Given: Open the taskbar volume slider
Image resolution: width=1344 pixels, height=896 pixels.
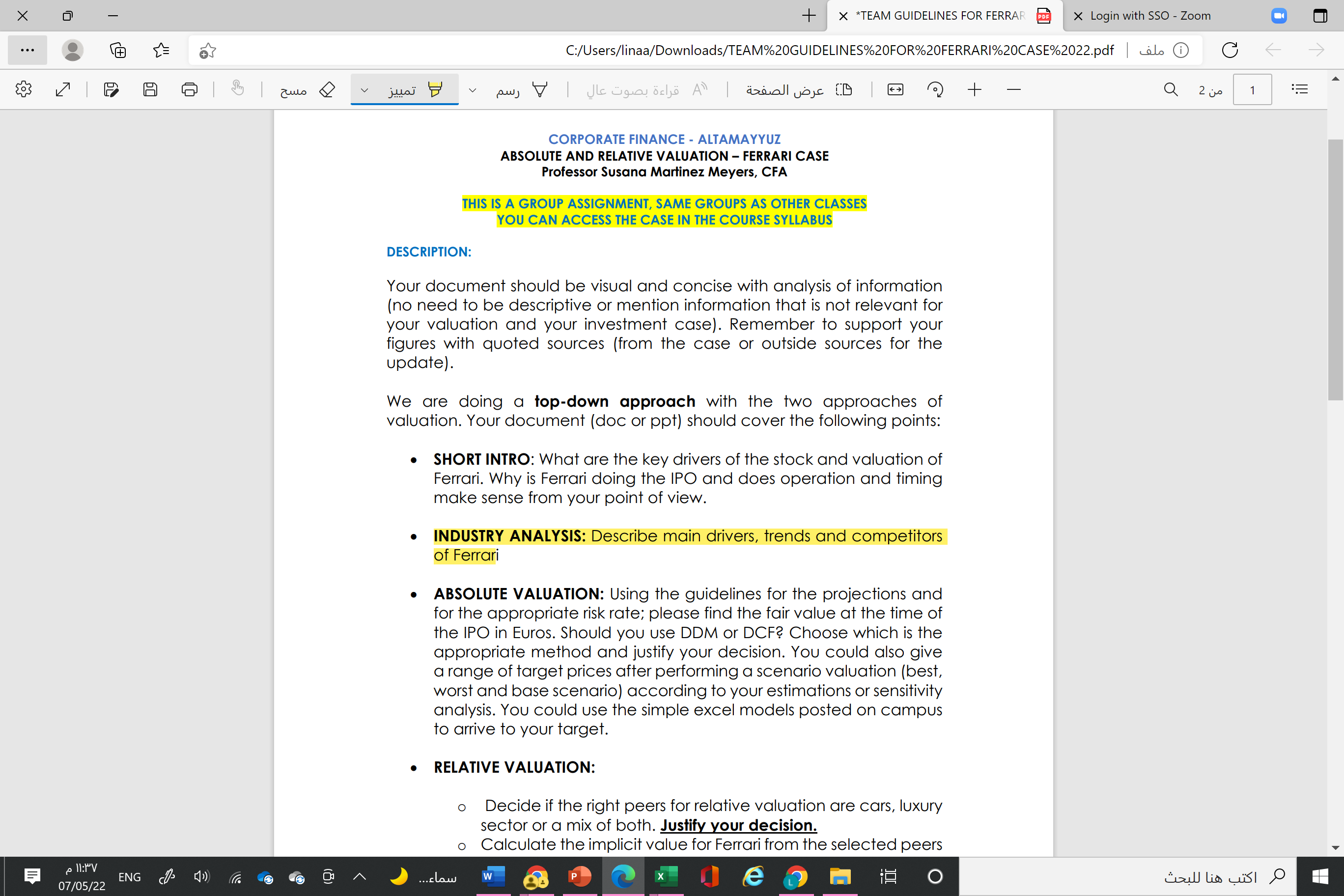Looking at the screenshot, I should click(201, 876).
